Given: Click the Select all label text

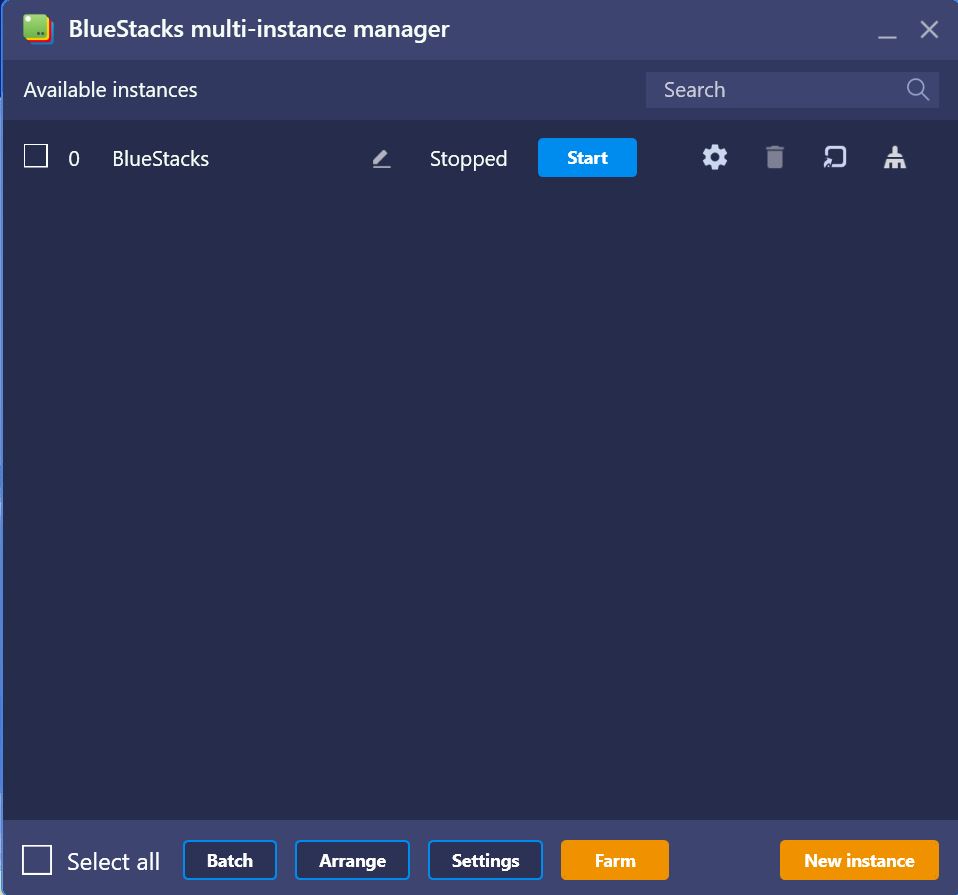Looking at the screenshot, I should point(113,861).
